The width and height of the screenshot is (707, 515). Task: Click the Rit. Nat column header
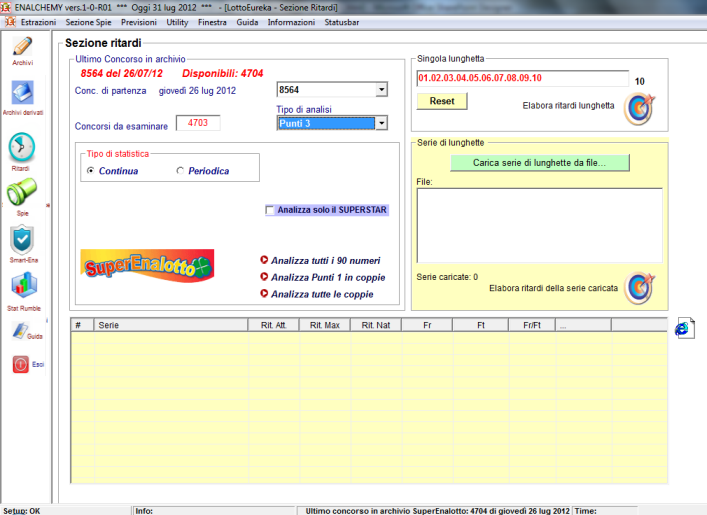point(376,325)
